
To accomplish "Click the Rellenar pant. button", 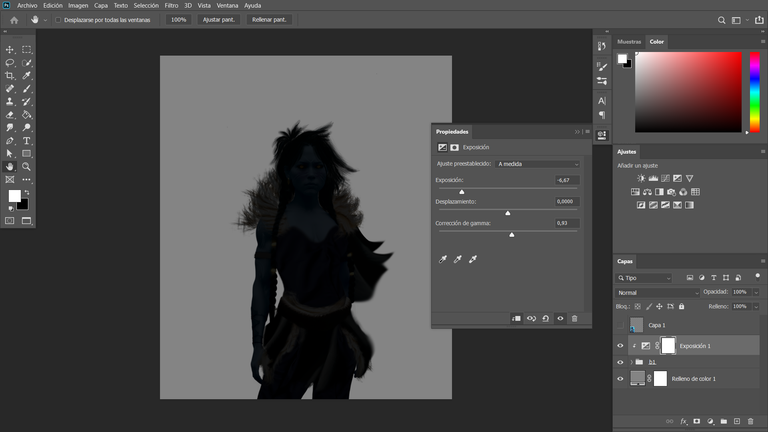I will [269, 20].
